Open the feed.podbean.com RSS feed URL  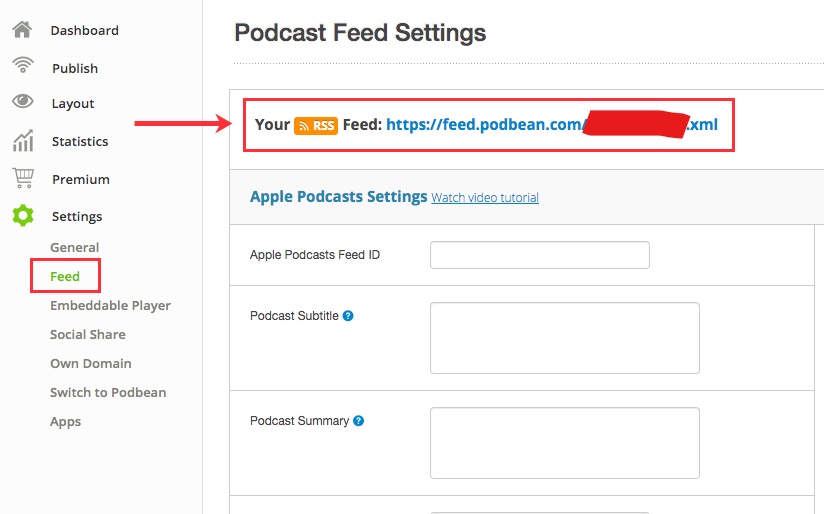coord(552,125)
